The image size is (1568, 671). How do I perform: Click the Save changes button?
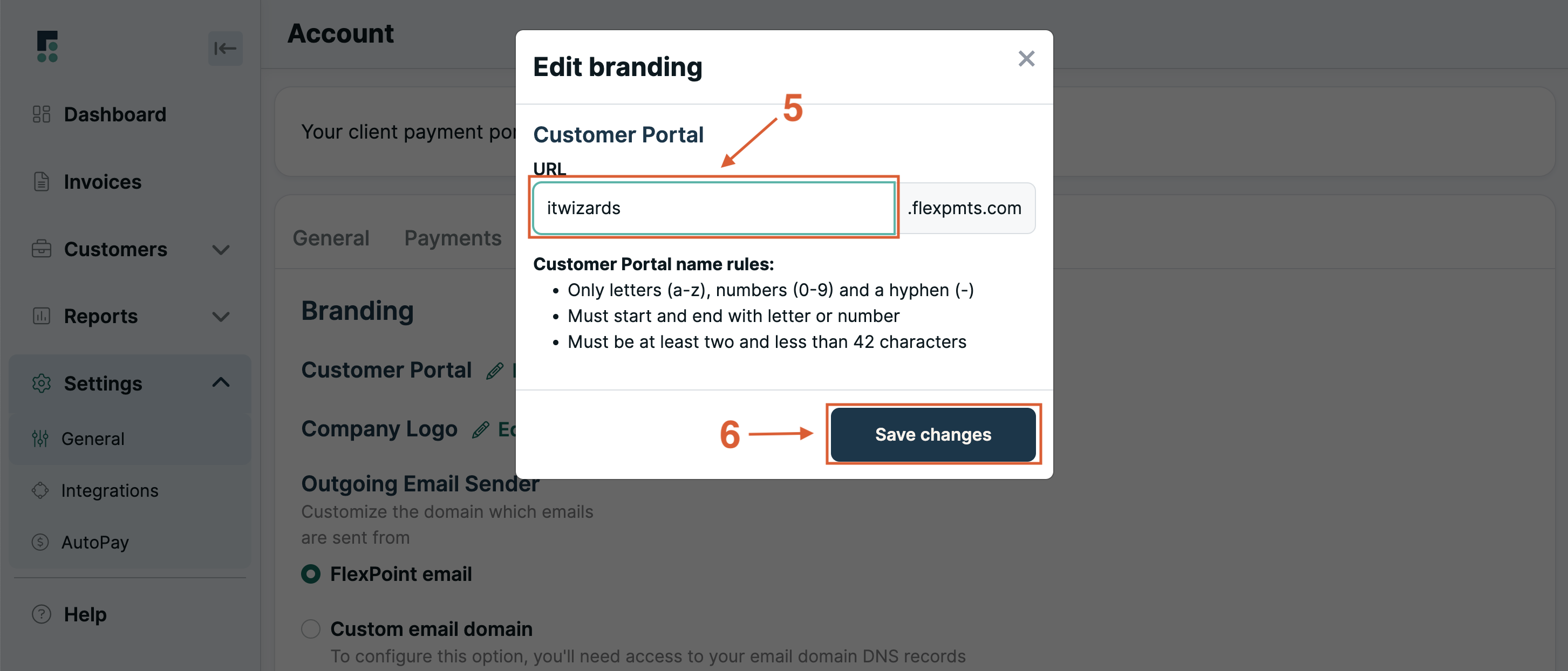coord(933,434)
